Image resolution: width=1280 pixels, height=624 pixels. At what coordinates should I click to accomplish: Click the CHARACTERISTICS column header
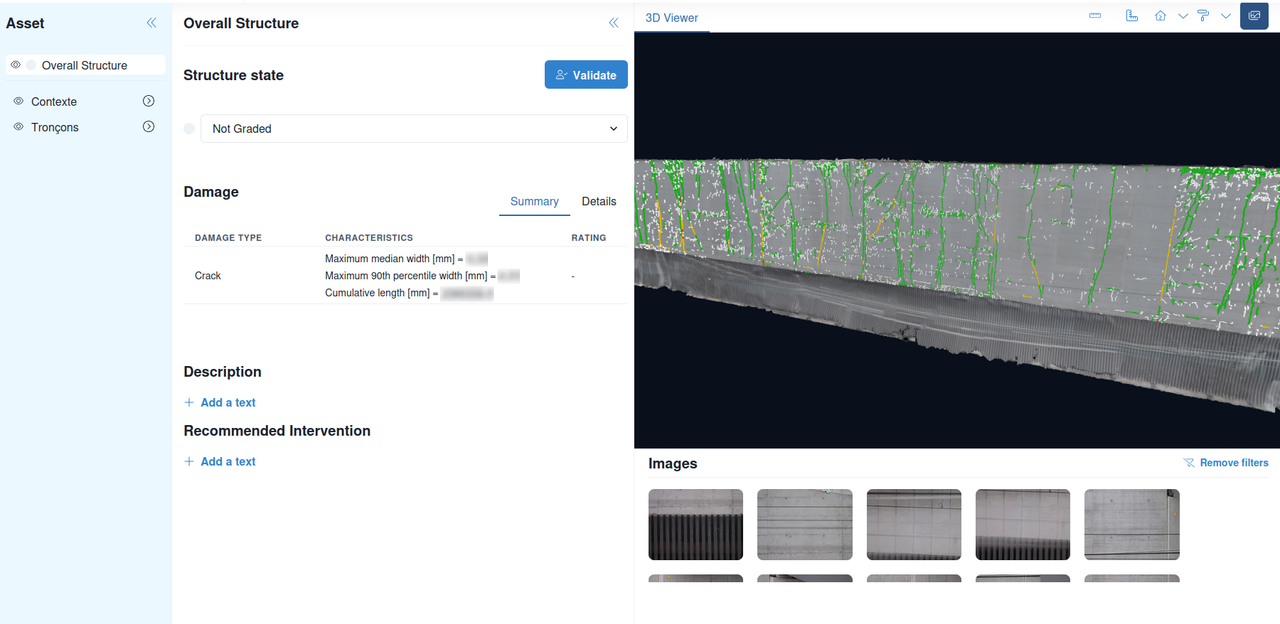[x=369, y=238]
